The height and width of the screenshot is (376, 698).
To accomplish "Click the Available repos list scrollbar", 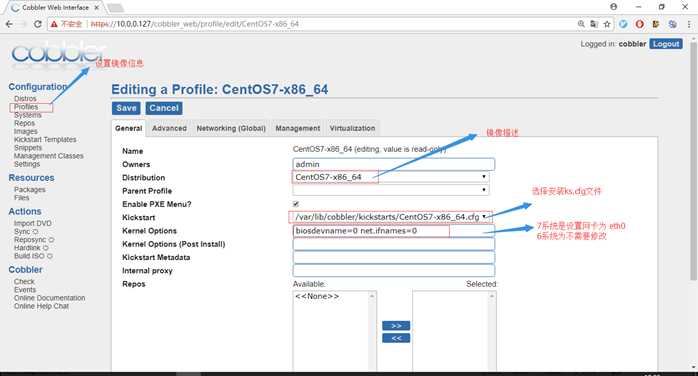I will 372,331.
